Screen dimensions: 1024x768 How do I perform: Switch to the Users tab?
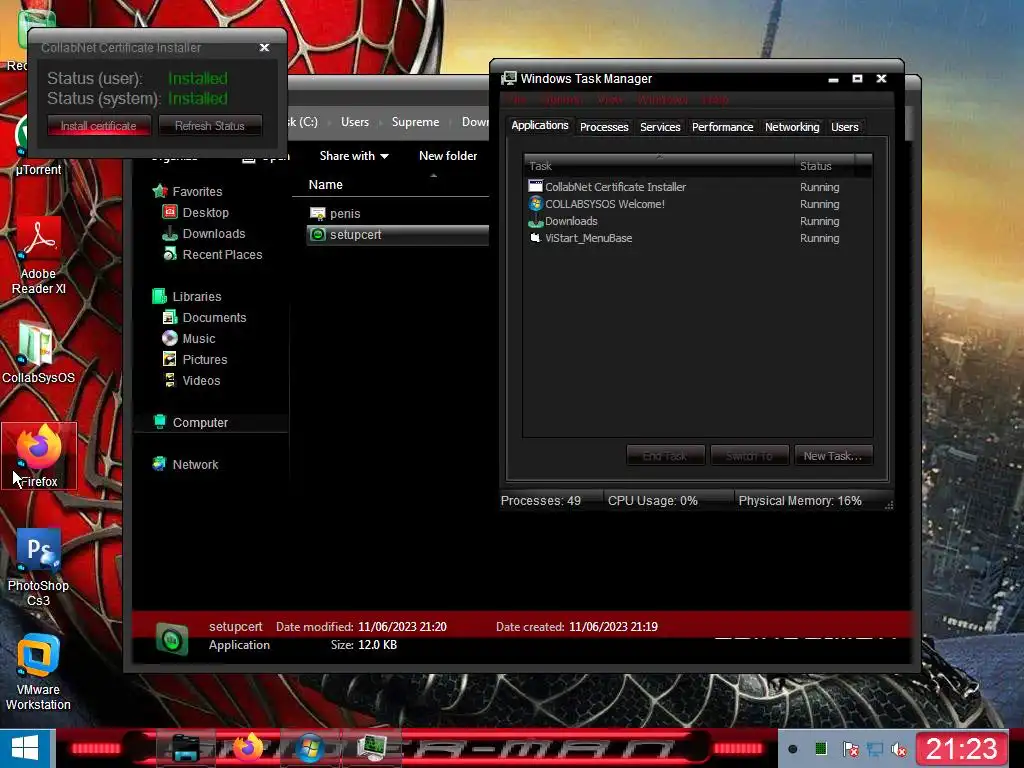click(x=844, y=127)
